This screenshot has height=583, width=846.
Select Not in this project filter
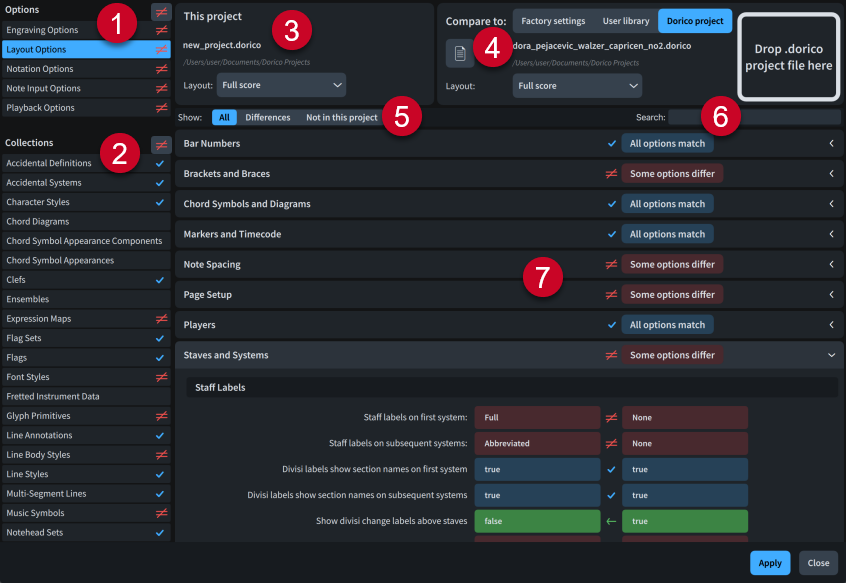(342, 118)
